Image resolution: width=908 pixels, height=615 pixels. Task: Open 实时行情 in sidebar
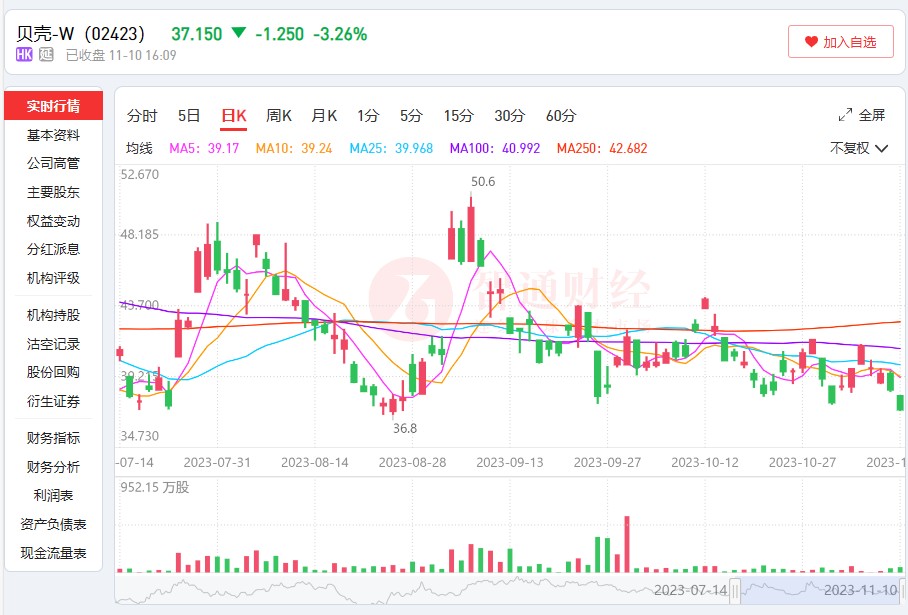53,106
